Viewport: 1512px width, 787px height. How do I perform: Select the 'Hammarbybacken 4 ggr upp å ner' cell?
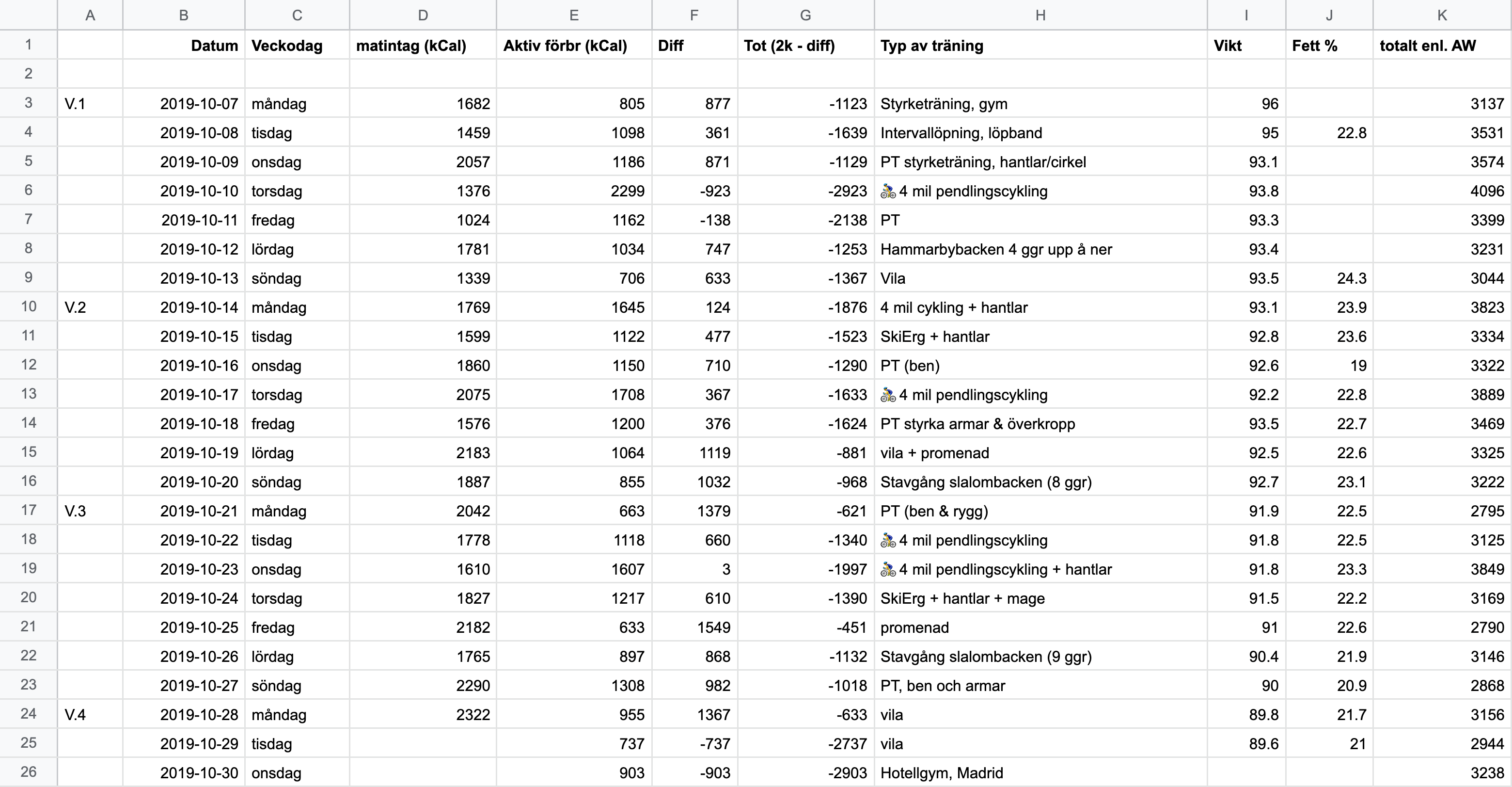coord(1040,249)
